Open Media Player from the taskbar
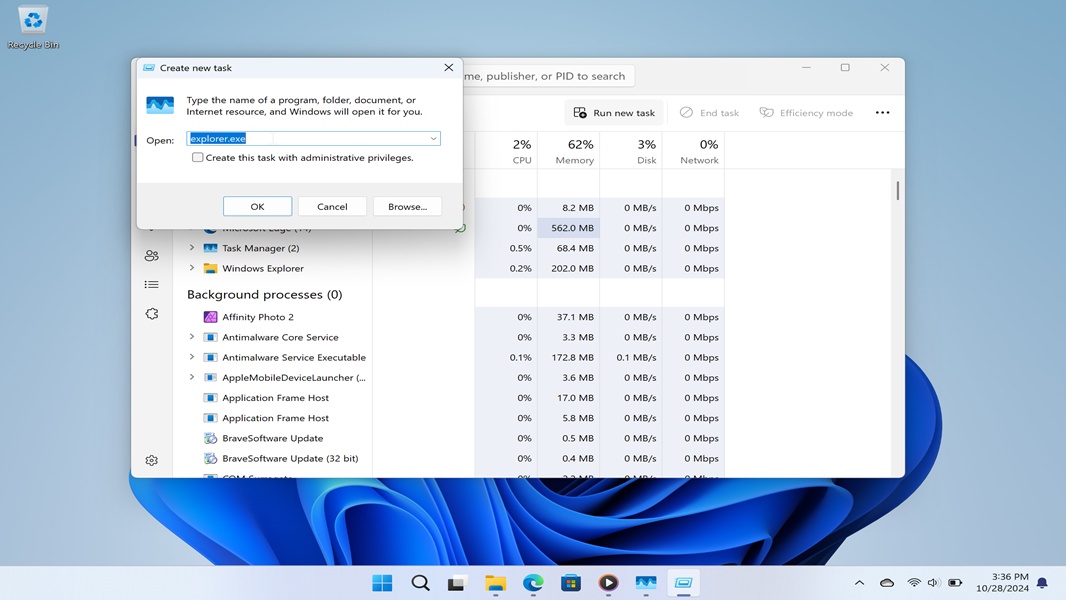 click(x=608, y=582)
